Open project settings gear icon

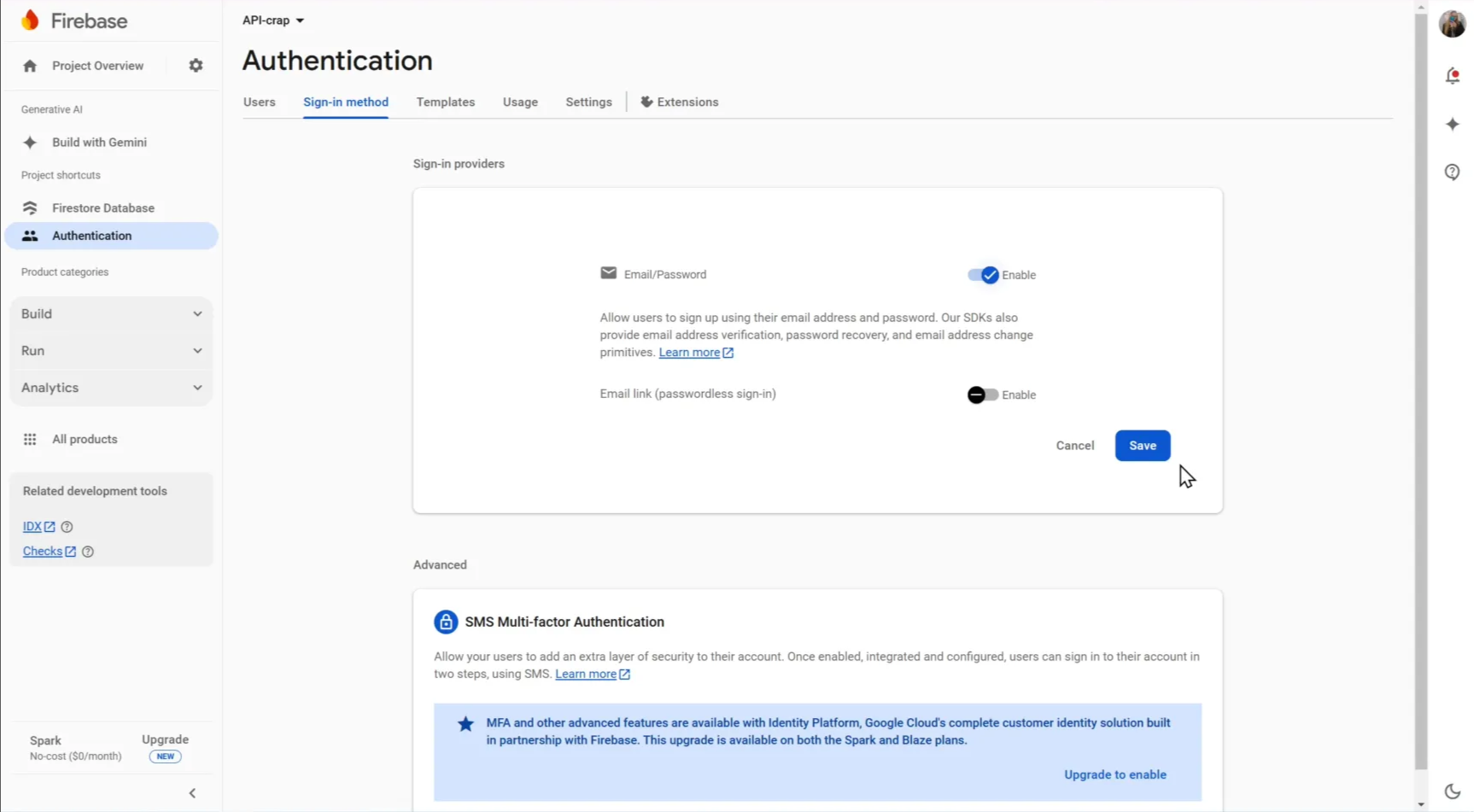click(196, 66)
